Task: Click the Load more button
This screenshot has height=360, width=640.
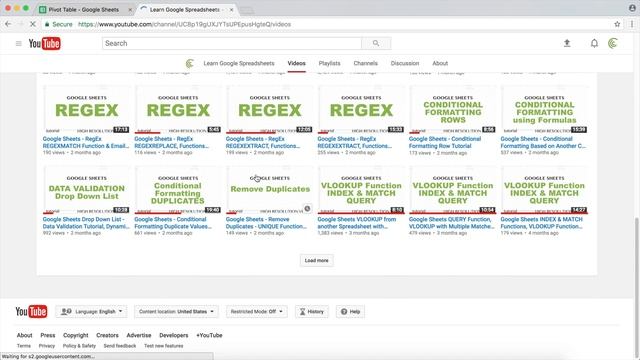Action: click(x=316, y=260)
